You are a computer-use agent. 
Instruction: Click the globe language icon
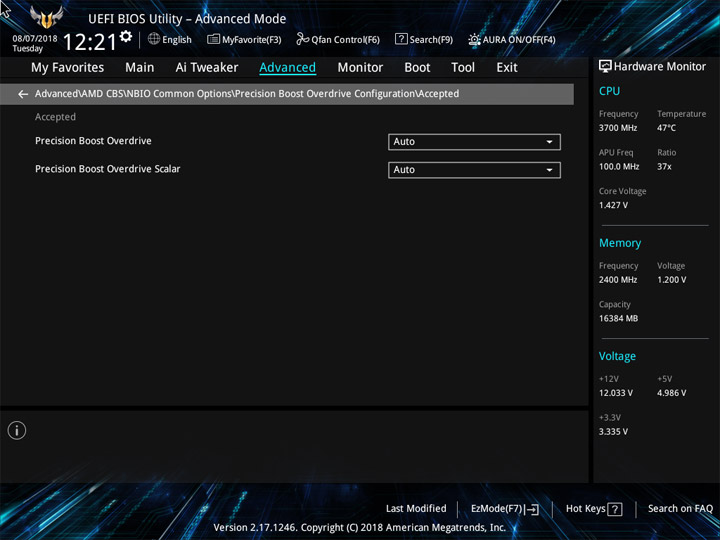click(x=154, y=39)
